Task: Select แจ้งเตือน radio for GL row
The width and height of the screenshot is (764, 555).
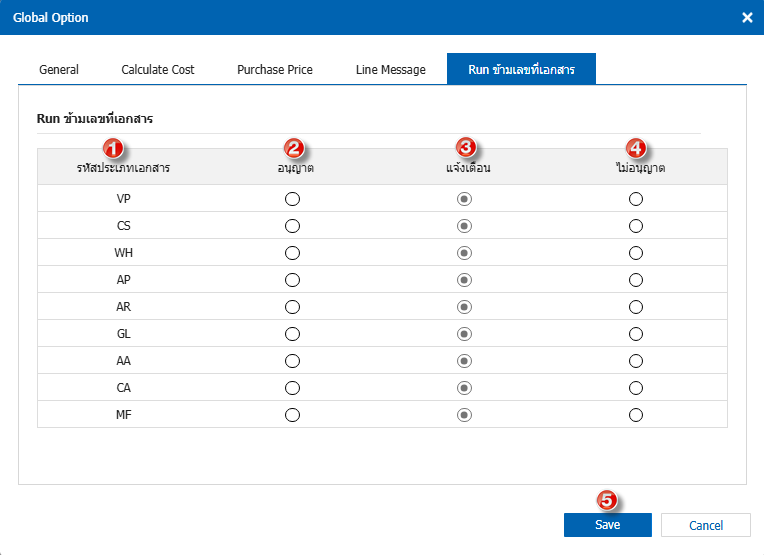Action: tap(464, 334)
